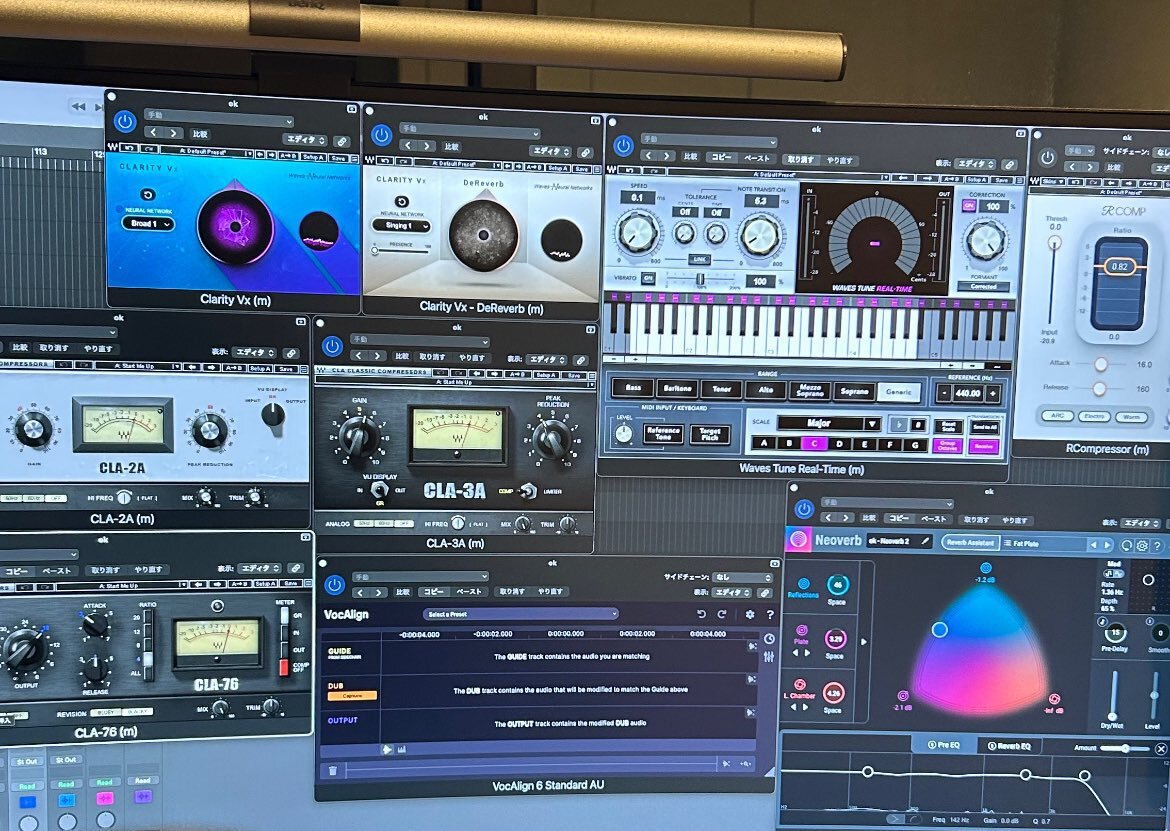1170x831 pixels.
Task: Toggle the Vibrato ON switch in Waves Tune
Action: click(x=648, y=277)
